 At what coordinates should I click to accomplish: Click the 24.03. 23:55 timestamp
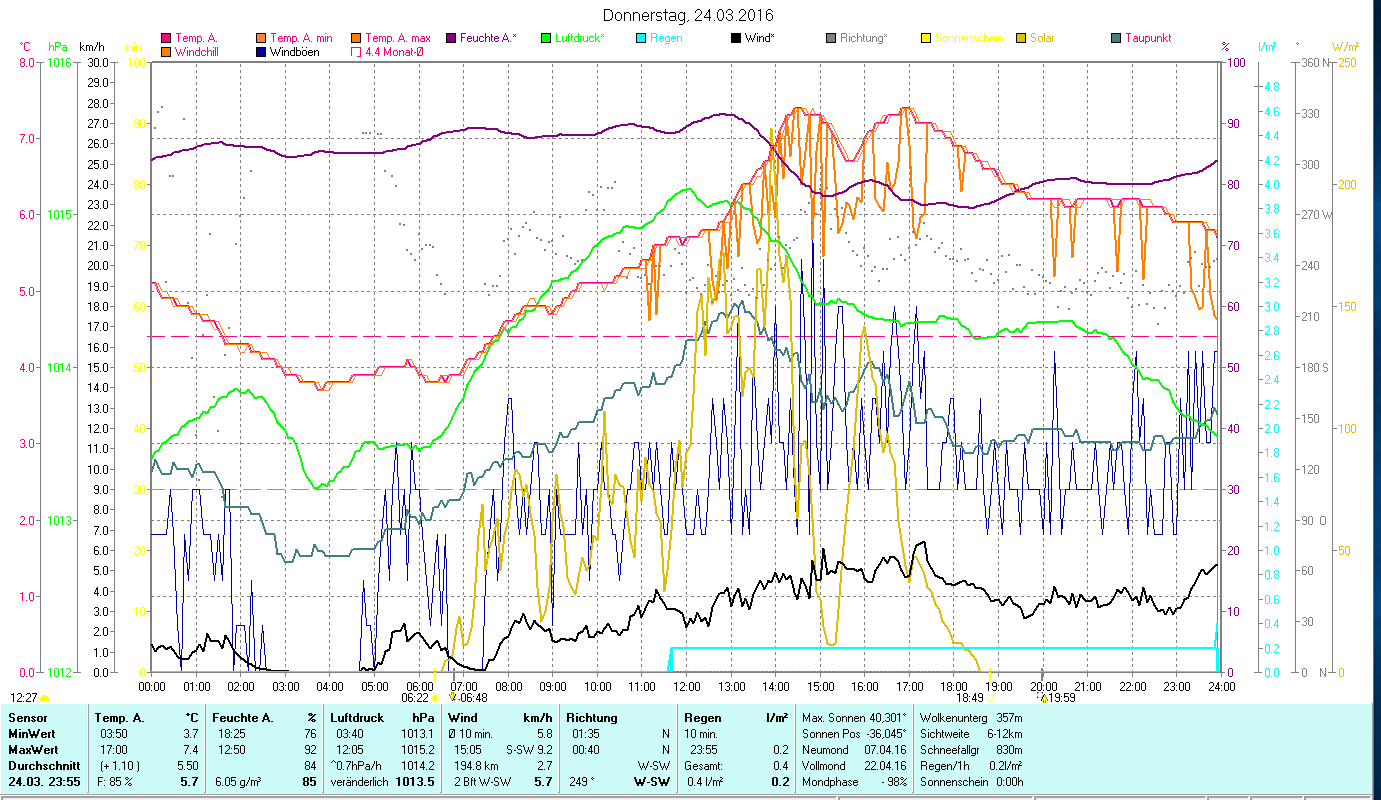click(x=44, y=781)
